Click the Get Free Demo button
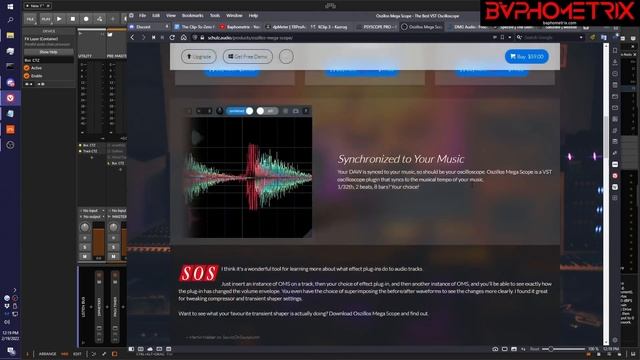Screen dimensions: 640x360 point(248,57)
